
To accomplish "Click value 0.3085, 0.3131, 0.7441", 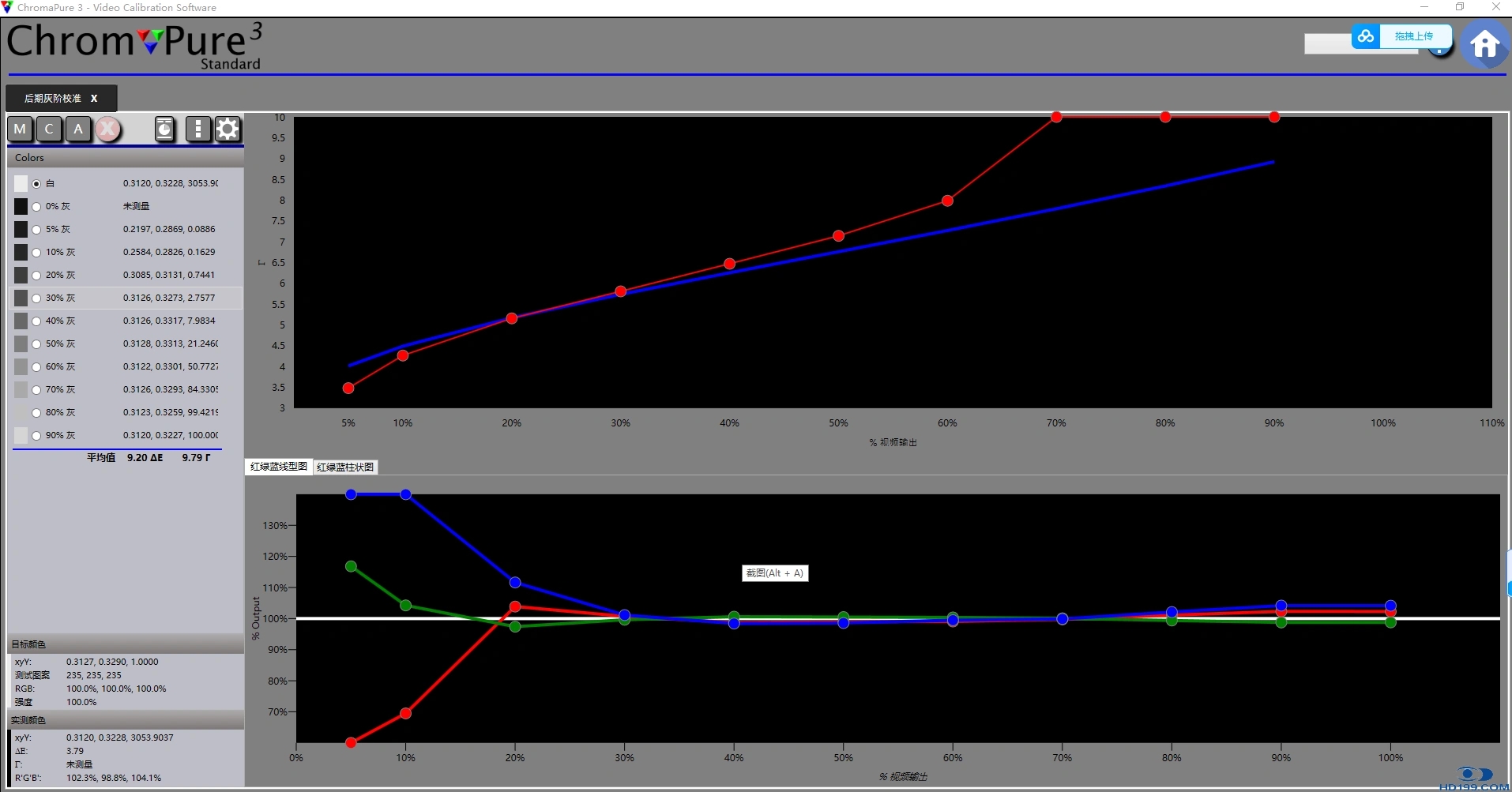I will pos(169,275).
